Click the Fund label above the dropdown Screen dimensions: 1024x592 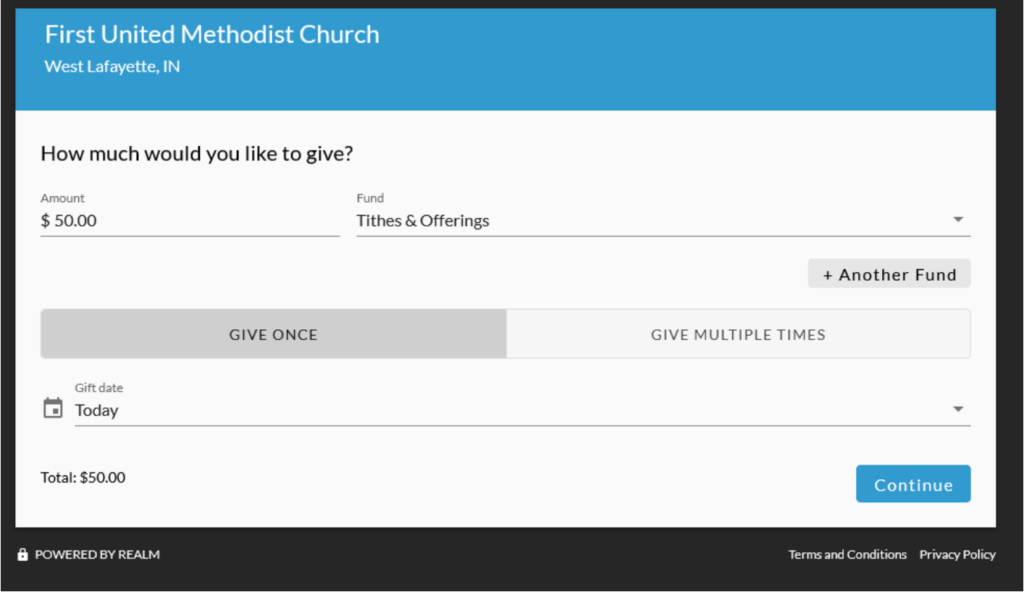(370, 198)
